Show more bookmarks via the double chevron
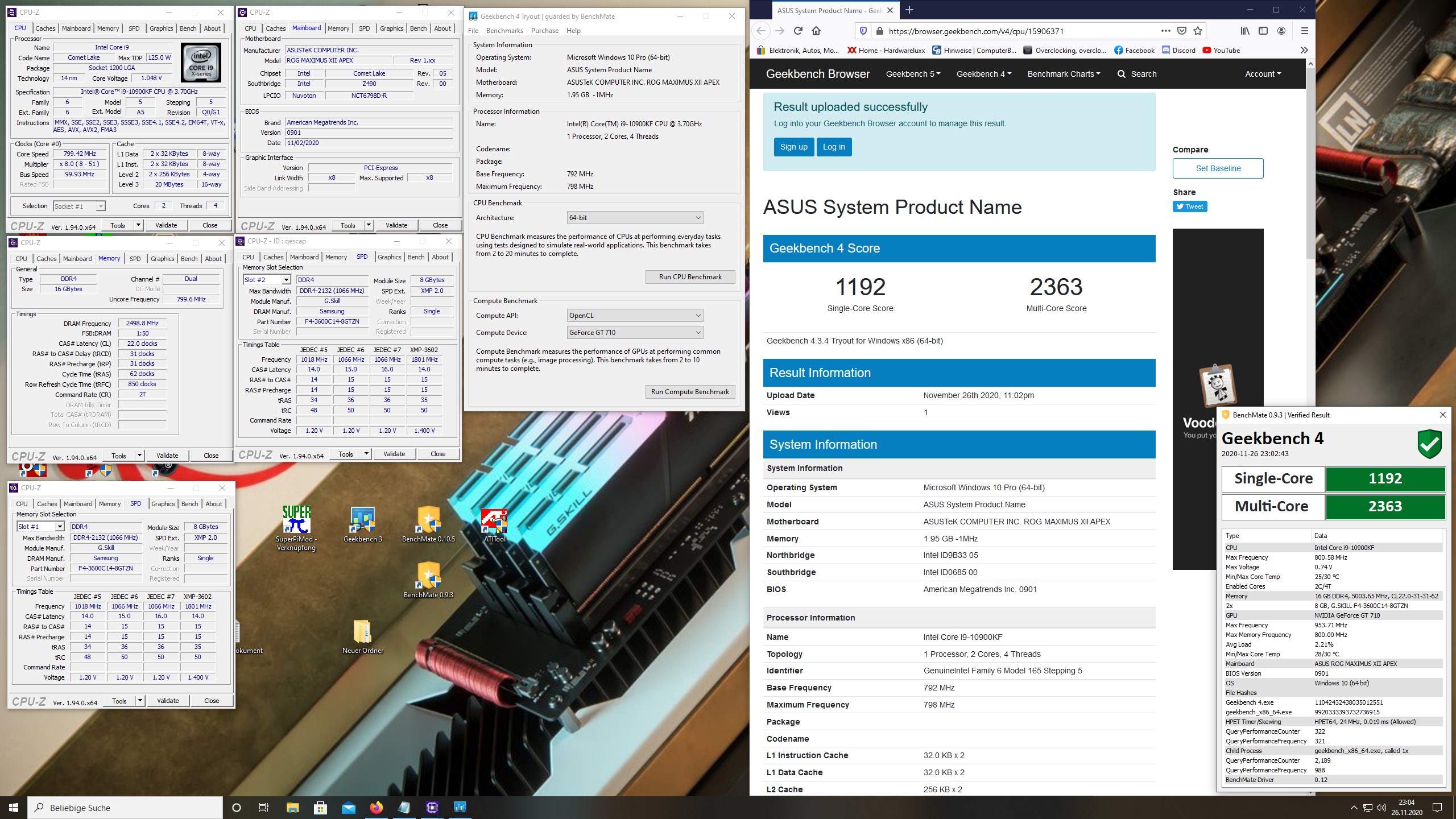 tap(1304, 50)
